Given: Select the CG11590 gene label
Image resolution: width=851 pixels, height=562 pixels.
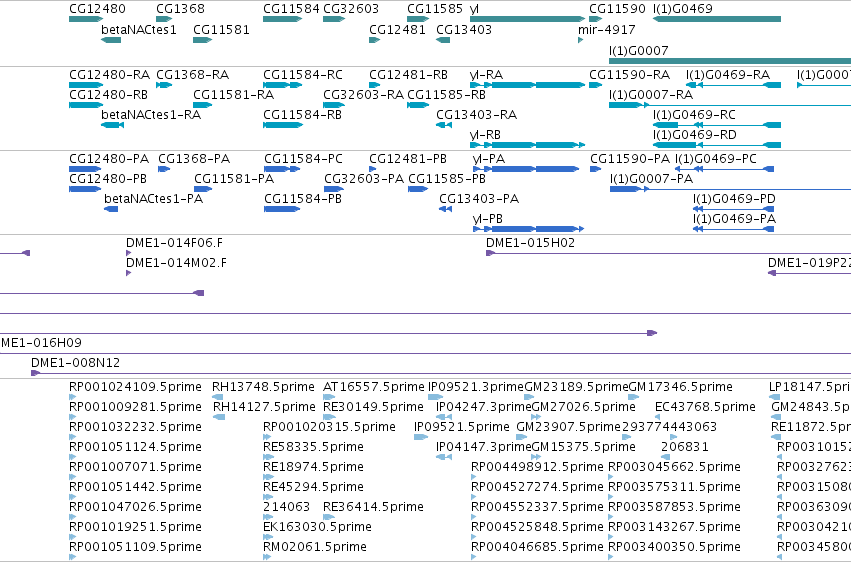Looking at the screenshot, I should coord(618,9).
